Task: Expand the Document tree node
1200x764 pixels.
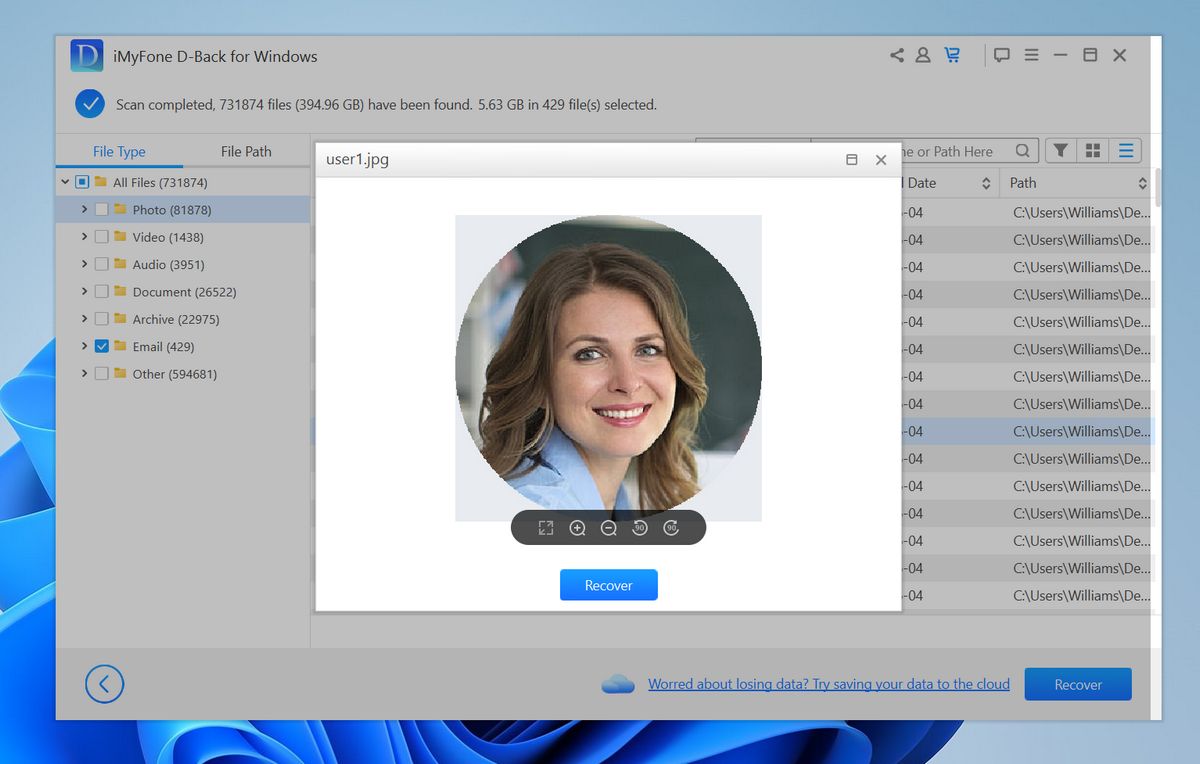Action: (84, 292)
